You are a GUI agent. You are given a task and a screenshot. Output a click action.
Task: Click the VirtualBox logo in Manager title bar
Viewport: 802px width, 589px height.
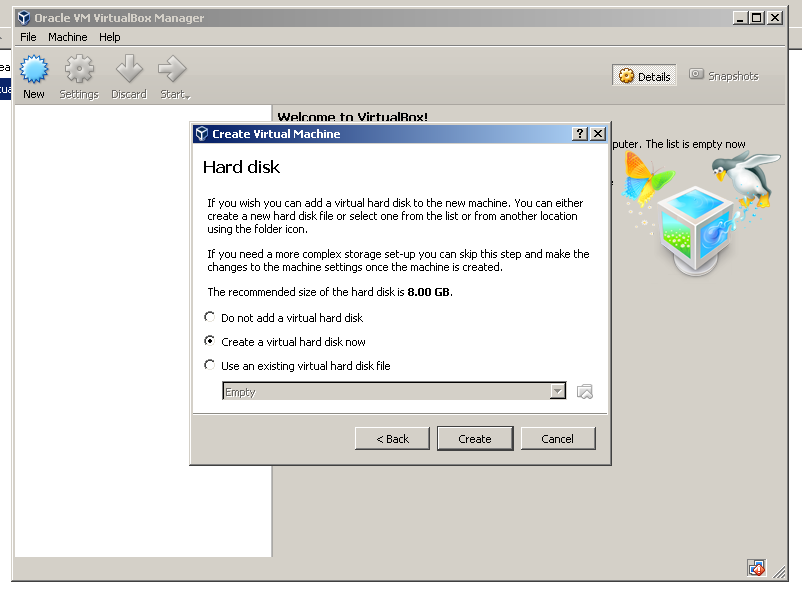click(x=24, y=18)
